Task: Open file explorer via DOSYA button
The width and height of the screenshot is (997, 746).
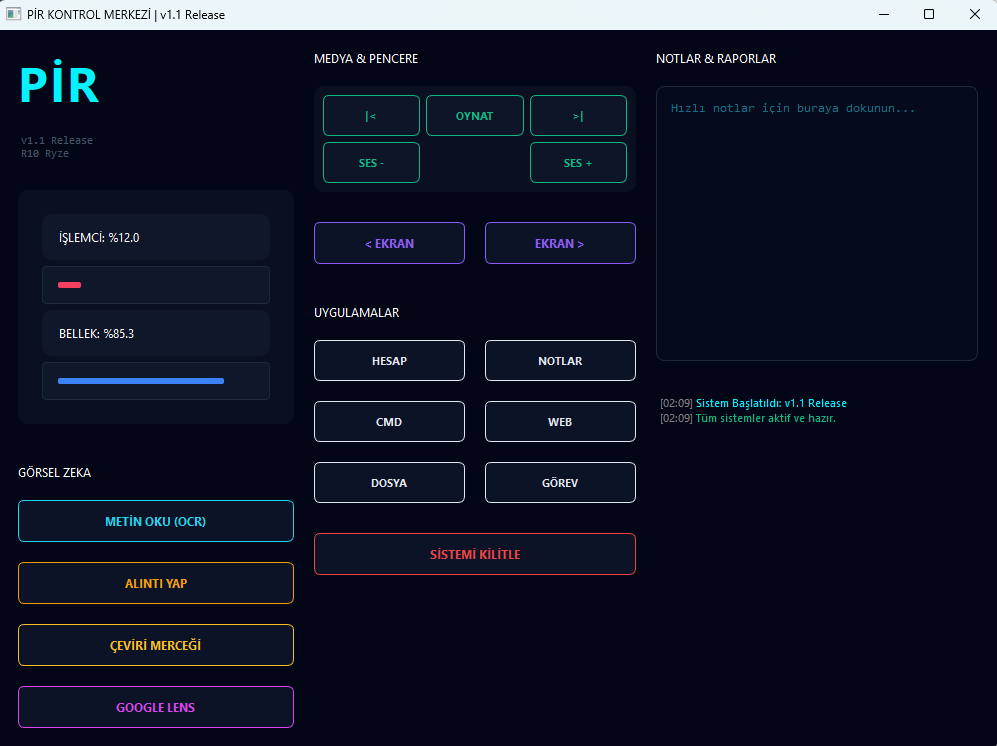Action: click(389, 483)
